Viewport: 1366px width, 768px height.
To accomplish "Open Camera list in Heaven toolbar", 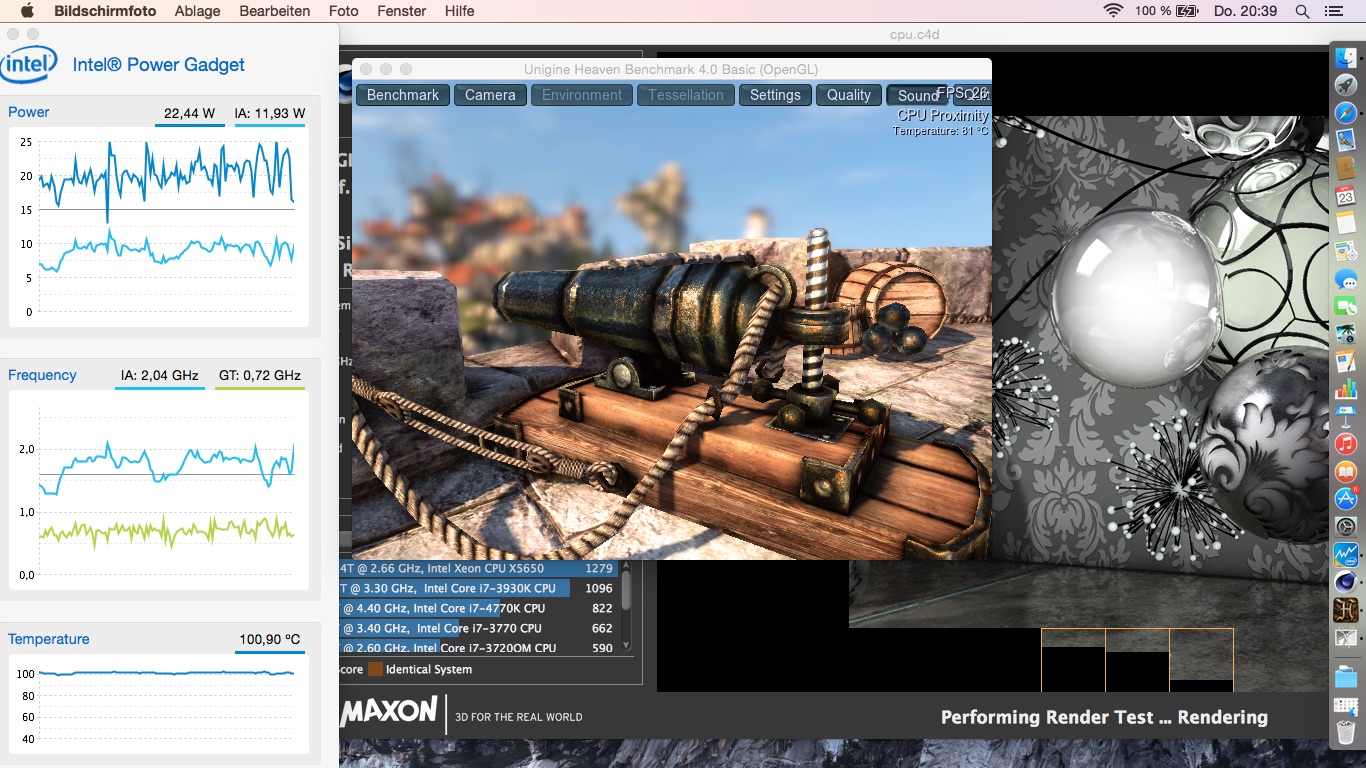I will (490, 95).
